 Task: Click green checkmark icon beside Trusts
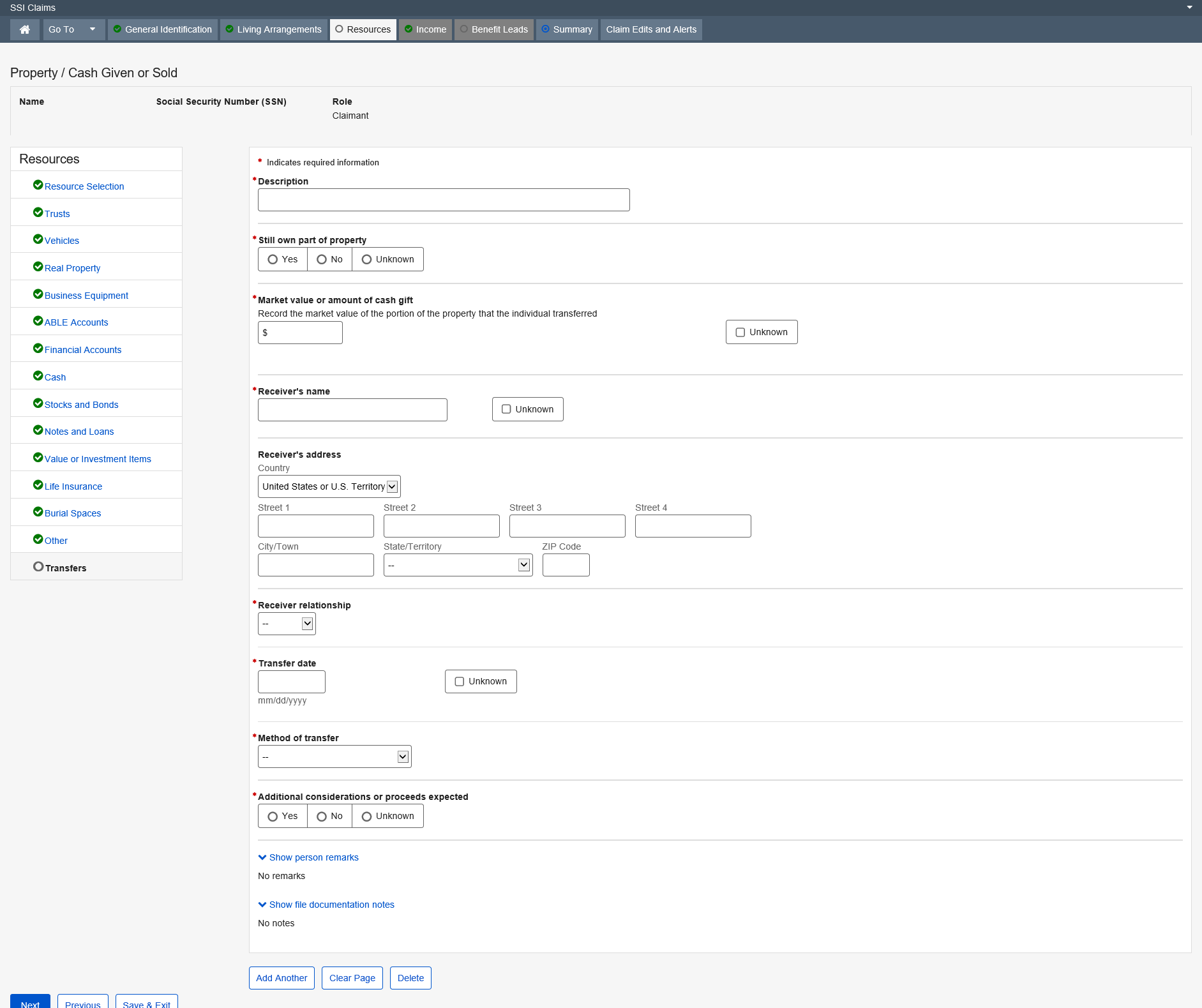38,213
